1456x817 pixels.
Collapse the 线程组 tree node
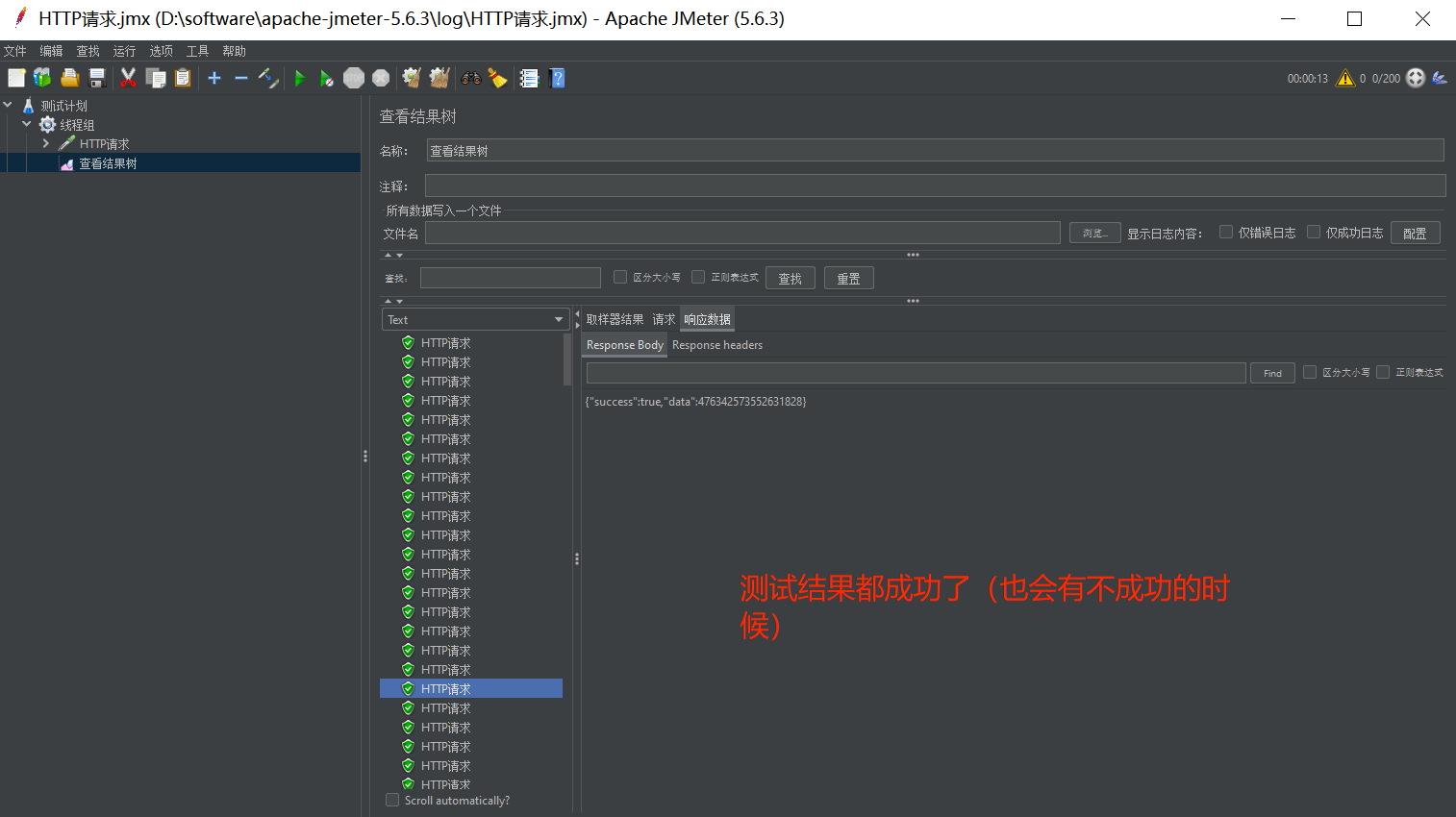point(27,124)
